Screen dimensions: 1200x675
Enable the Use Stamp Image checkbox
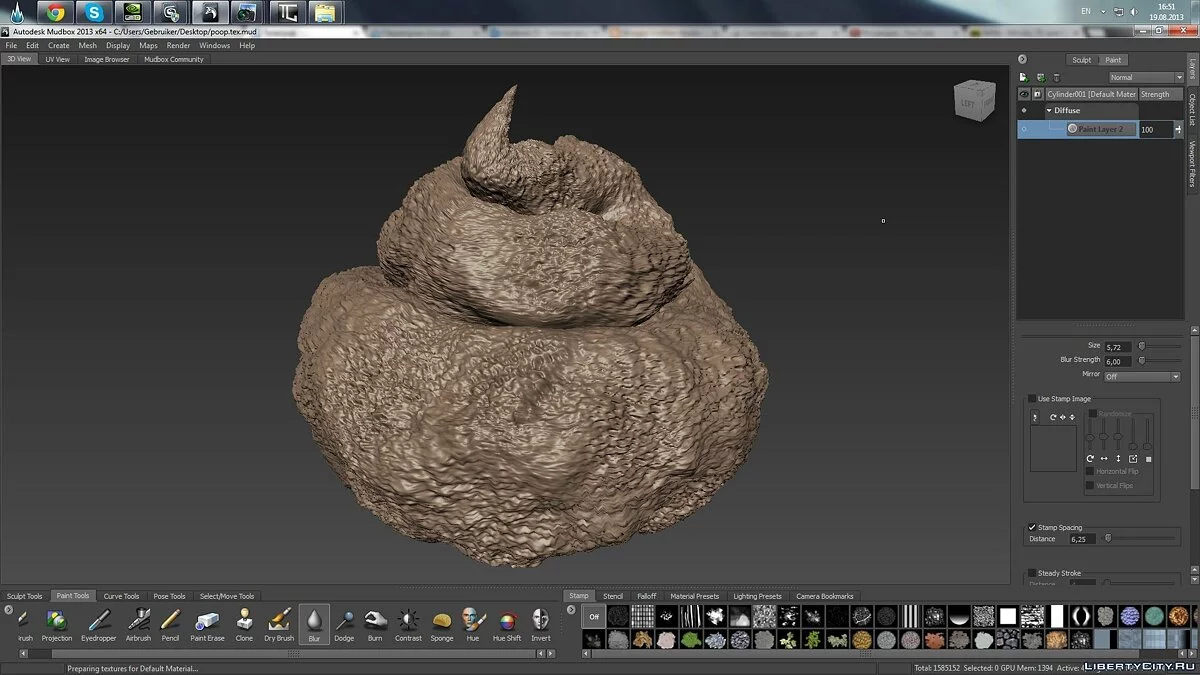point(1033,399)
